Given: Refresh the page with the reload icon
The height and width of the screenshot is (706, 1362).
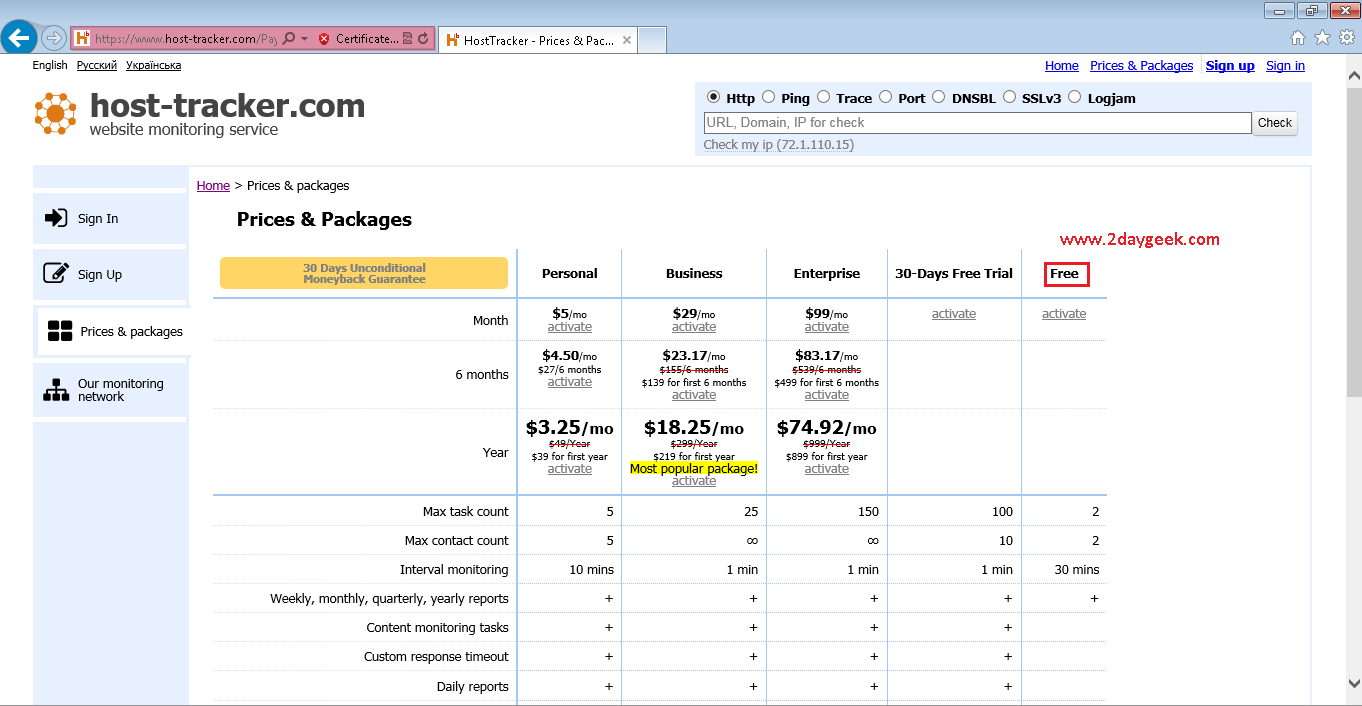Looking at the screenshot, I should tap(423, 39).
